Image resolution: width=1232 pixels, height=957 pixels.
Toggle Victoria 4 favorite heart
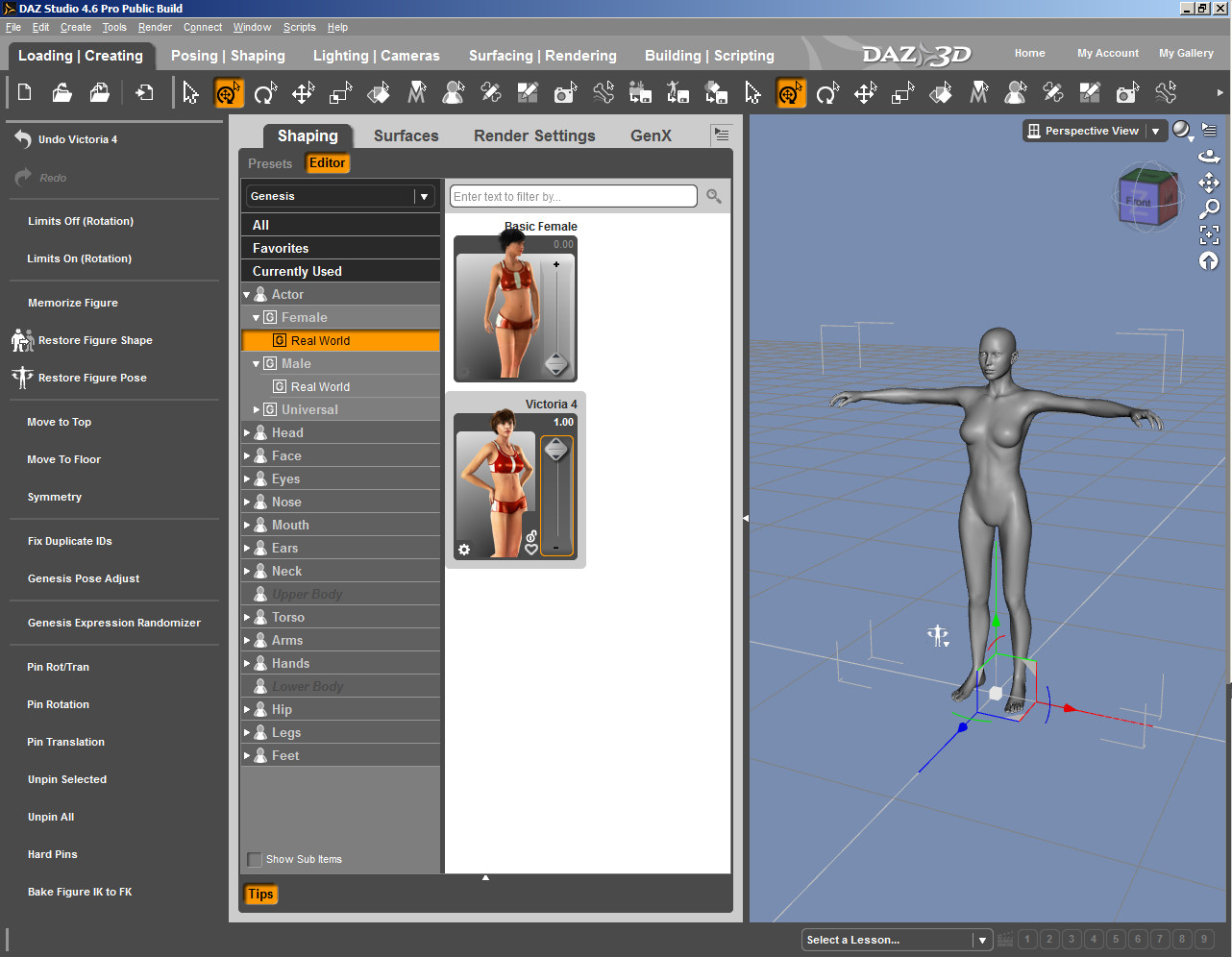pos(531,550)
